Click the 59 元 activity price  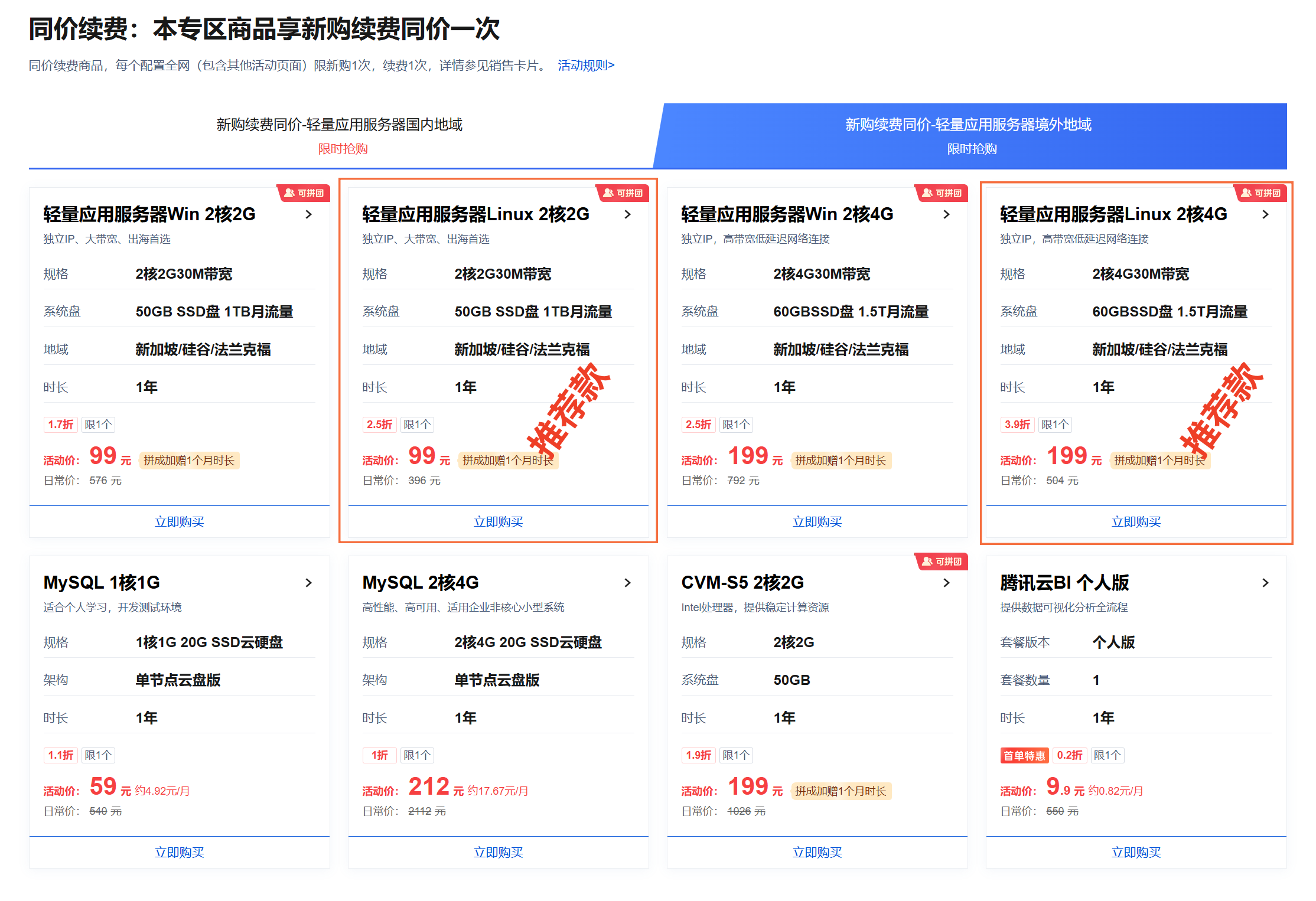coord(110,786)
